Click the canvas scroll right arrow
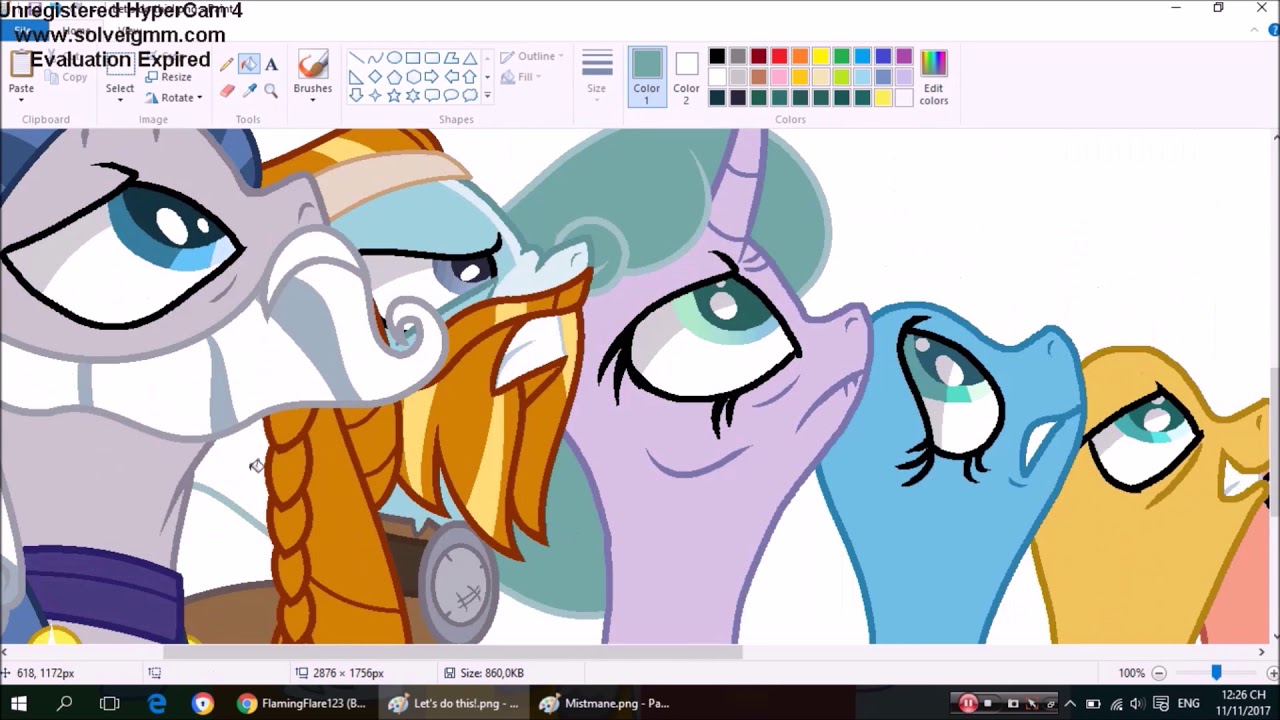Screen dimensions: 1280x720 coord(1261,652)
